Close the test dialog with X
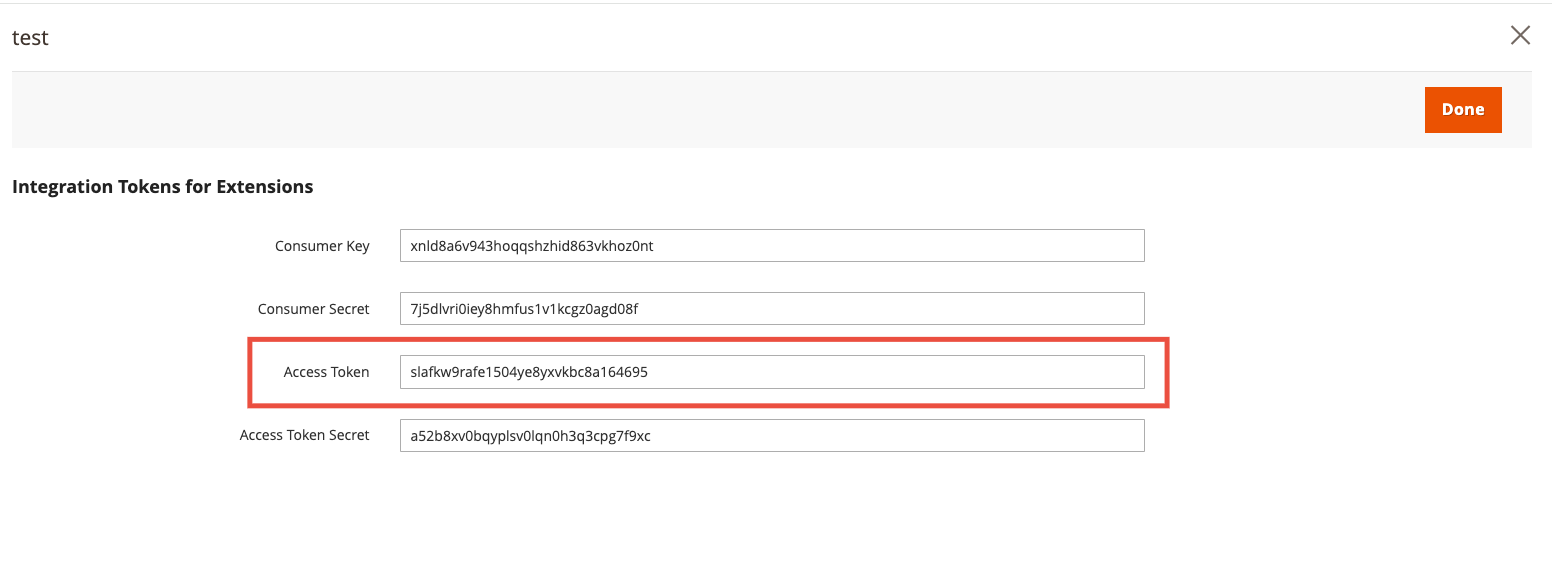 pyautogui.click(x=1520, y=36)
